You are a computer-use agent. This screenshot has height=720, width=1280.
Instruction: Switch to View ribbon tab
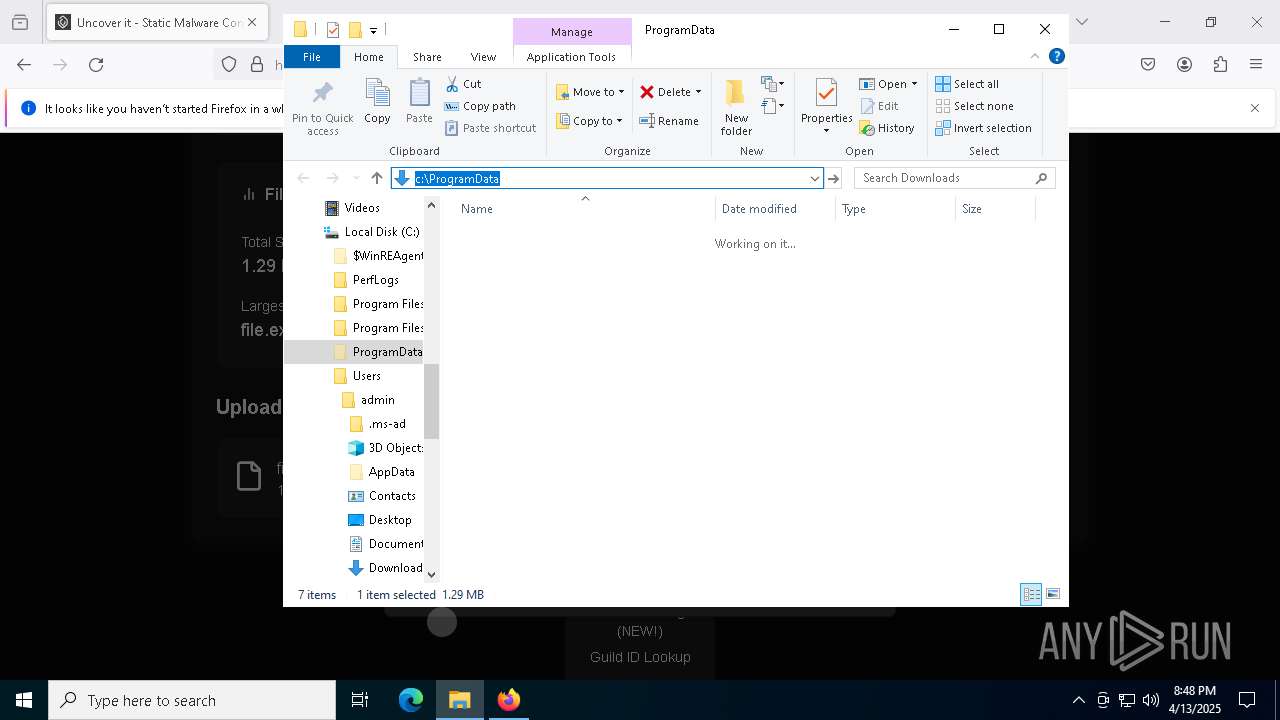483,57
